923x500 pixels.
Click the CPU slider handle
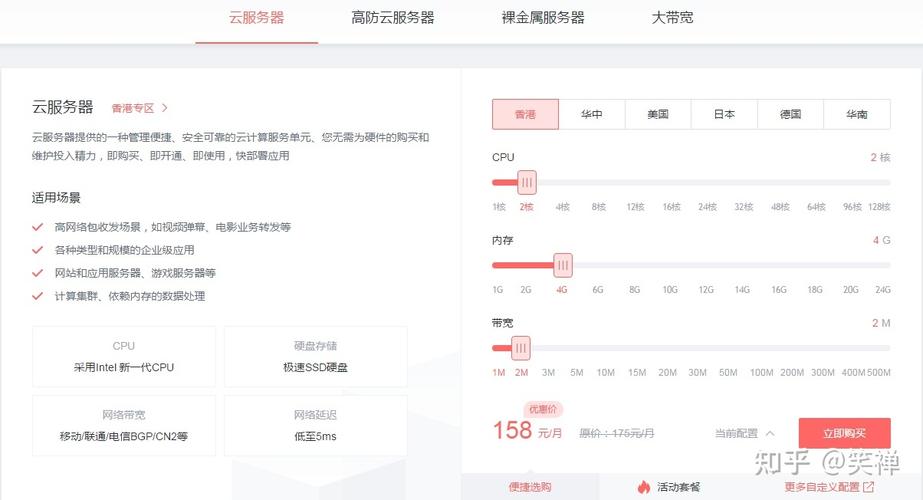tap(527, 183)
